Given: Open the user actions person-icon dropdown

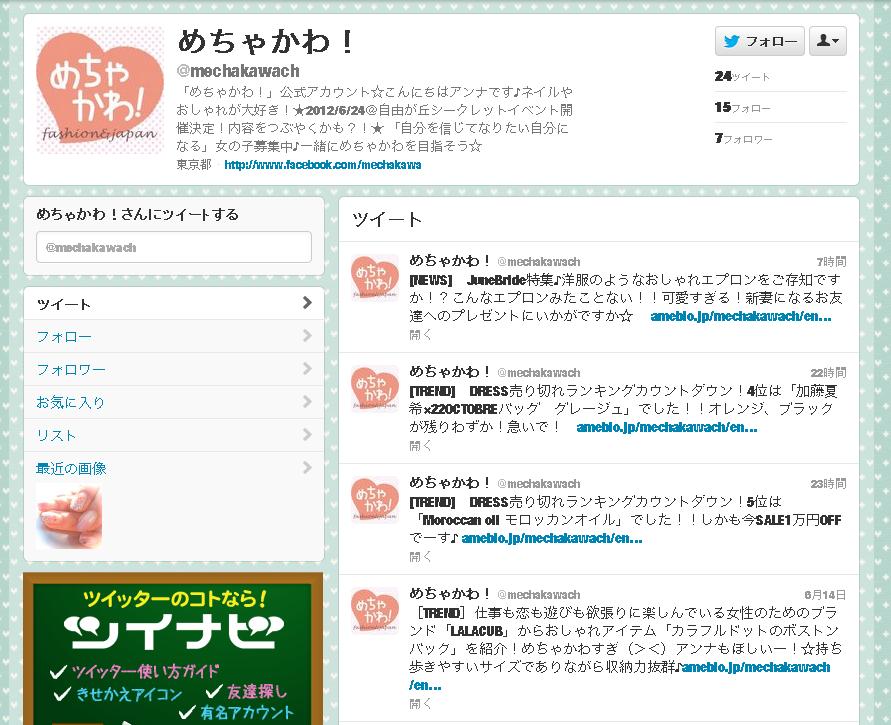Looking at the screenshot, I should [828, 41].
